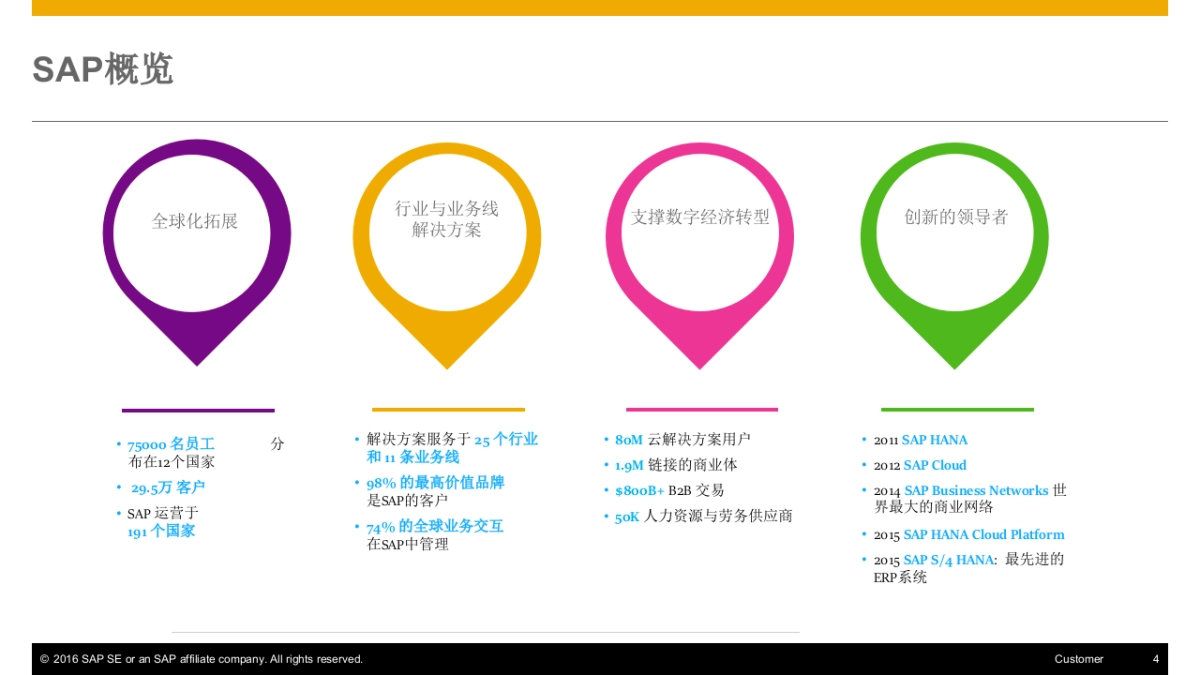This screenshot has width=1200, height=675.
Task: Click the purple divider line above 75000 名员工
Action: pos(197,409)
